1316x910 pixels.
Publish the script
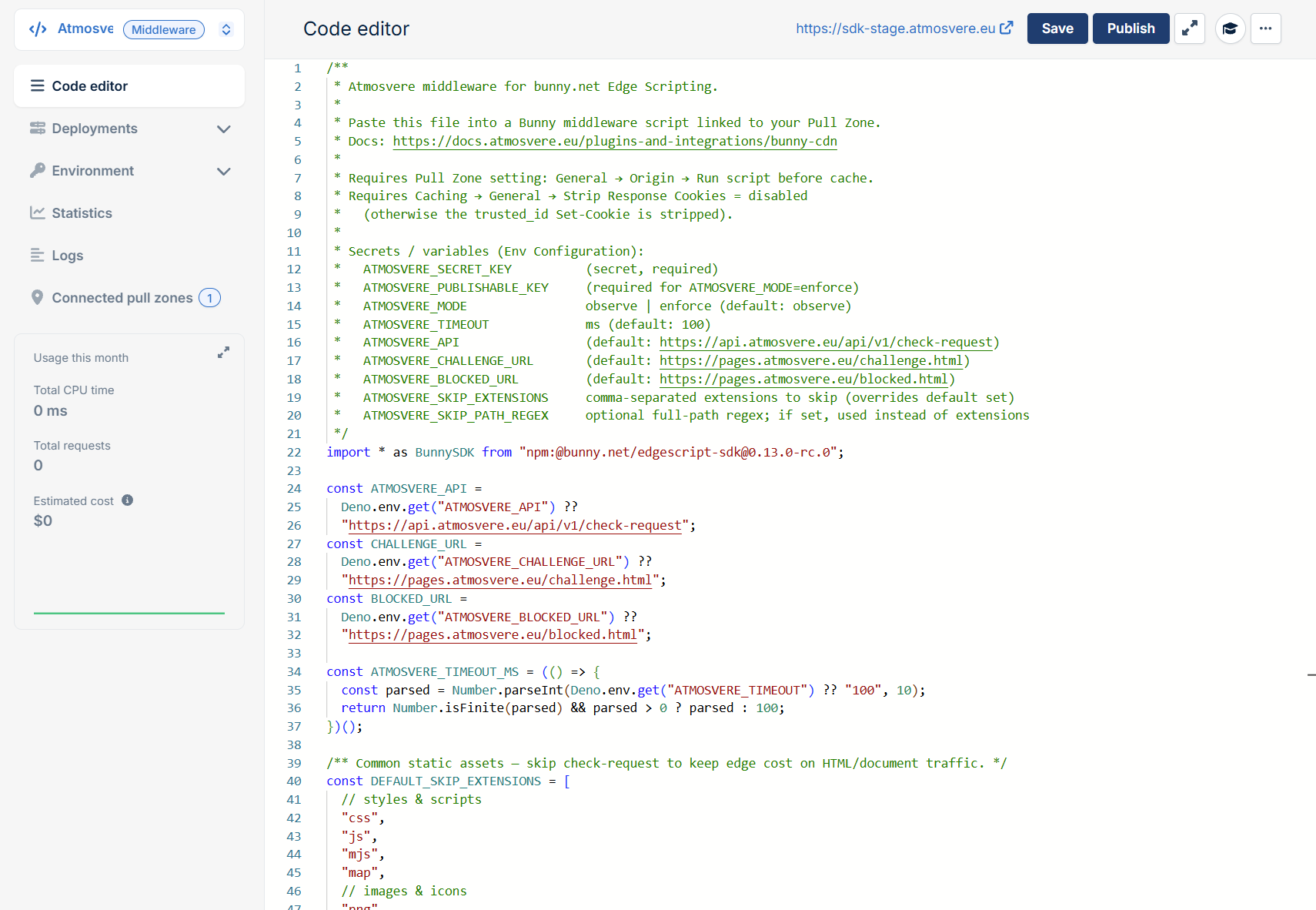coord(1131,28)
